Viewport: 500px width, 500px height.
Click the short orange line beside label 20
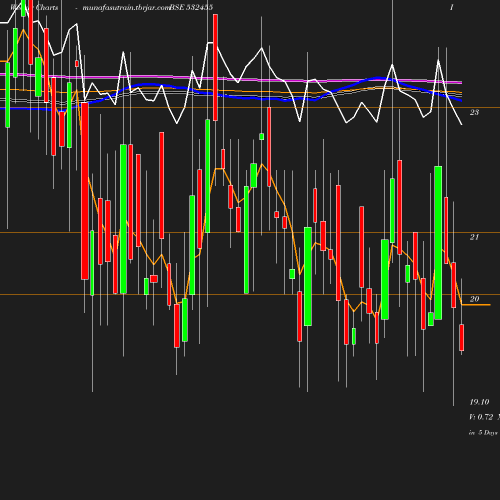[476, 305]
